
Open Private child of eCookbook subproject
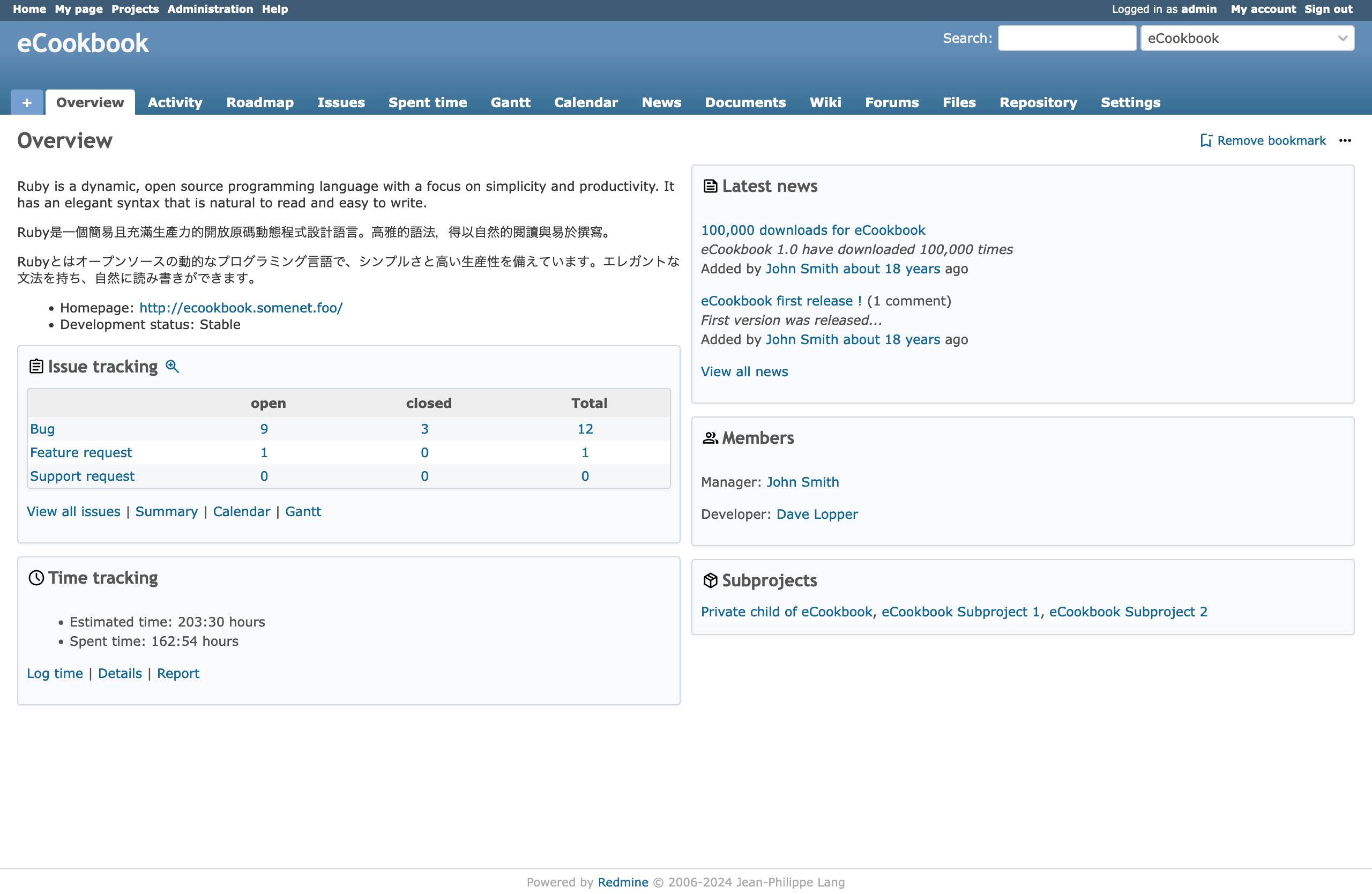[787, 612]
